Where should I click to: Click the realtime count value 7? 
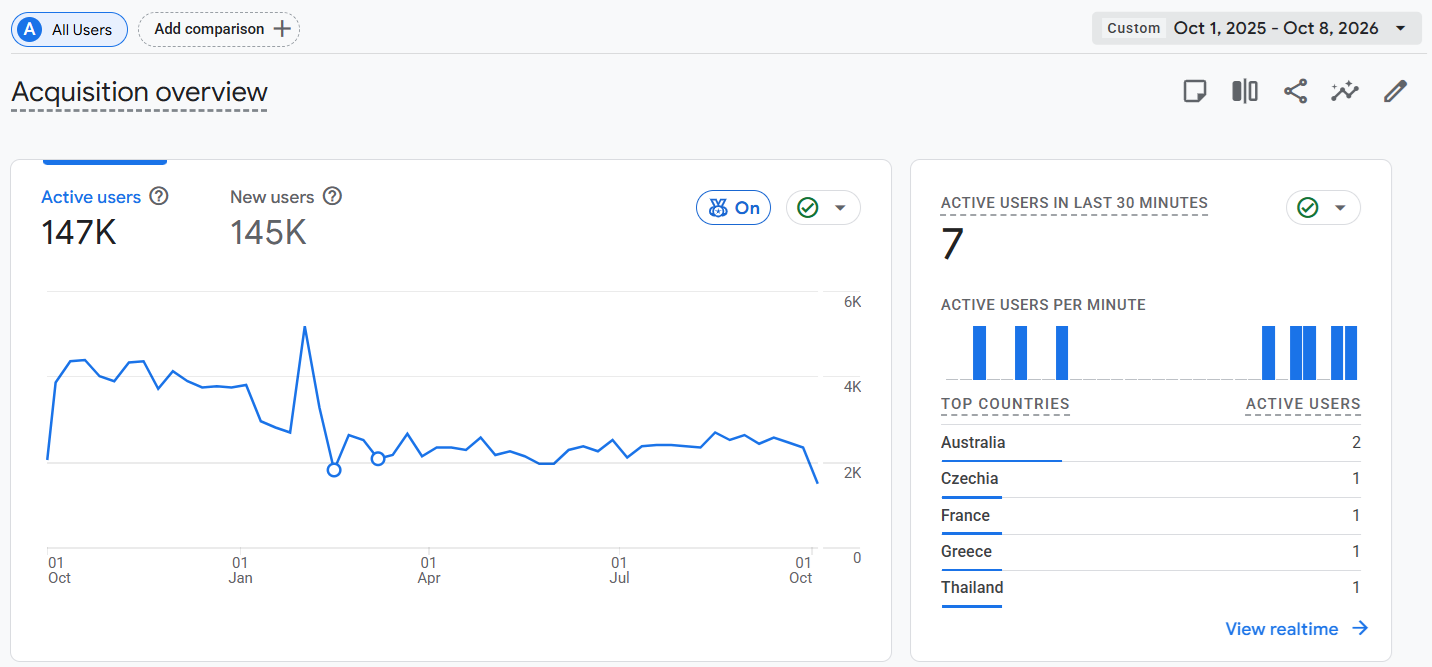click(952, 245)
